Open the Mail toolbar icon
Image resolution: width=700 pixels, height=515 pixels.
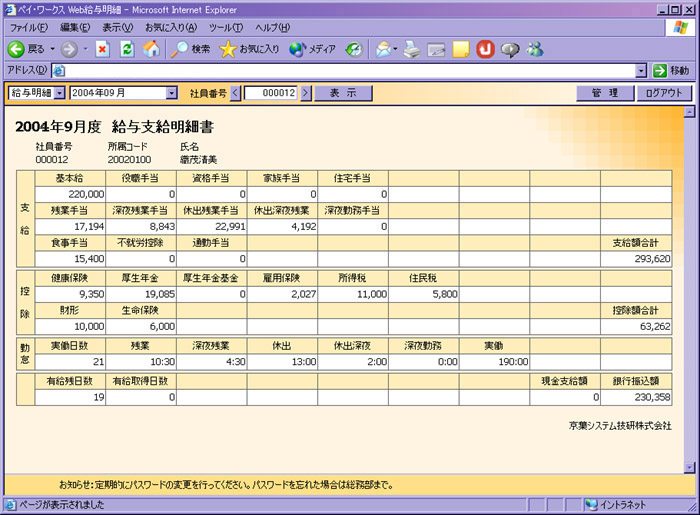tap(385, 48)
